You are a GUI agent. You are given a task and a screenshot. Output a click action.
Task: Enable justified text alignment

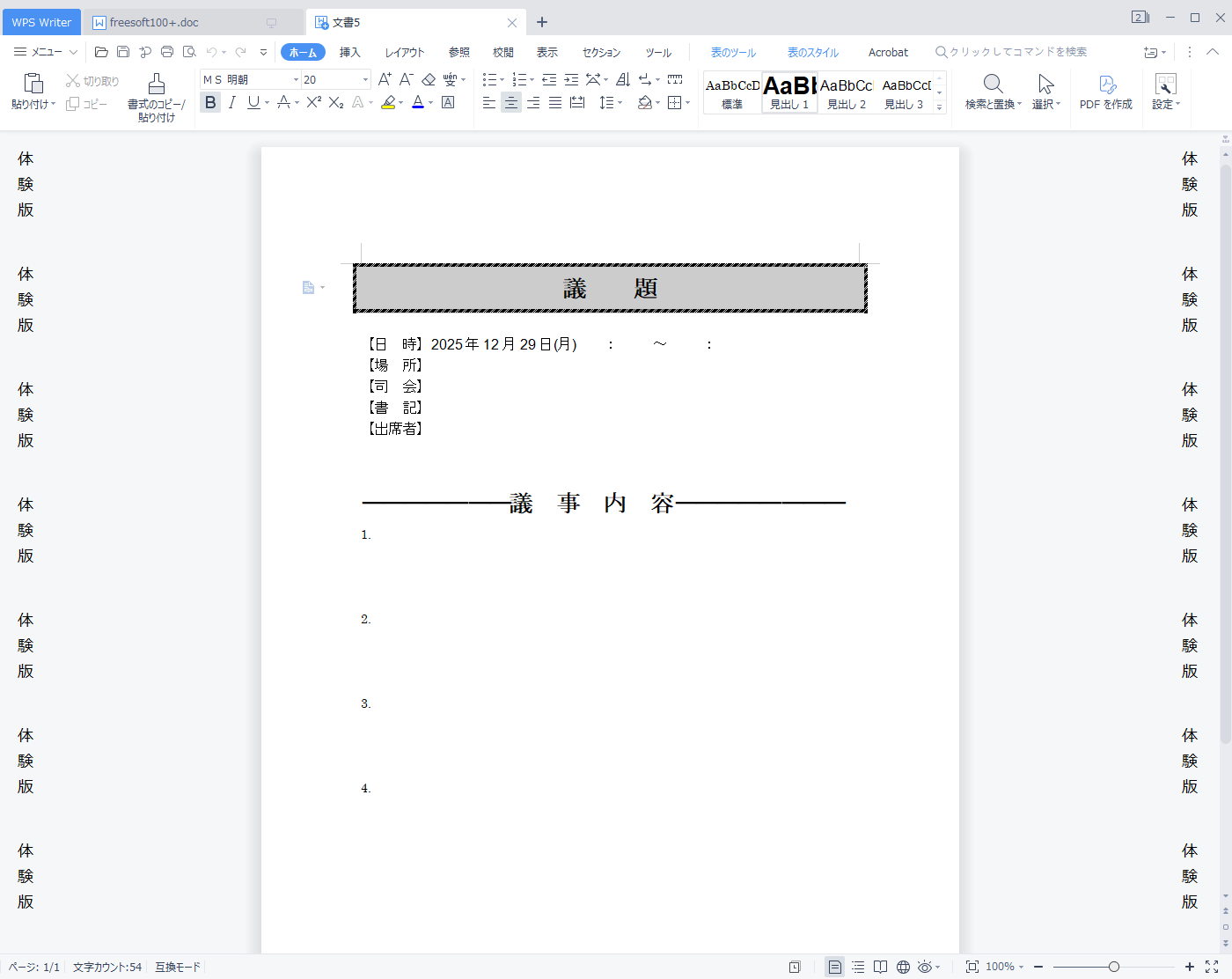click(555, 103)
